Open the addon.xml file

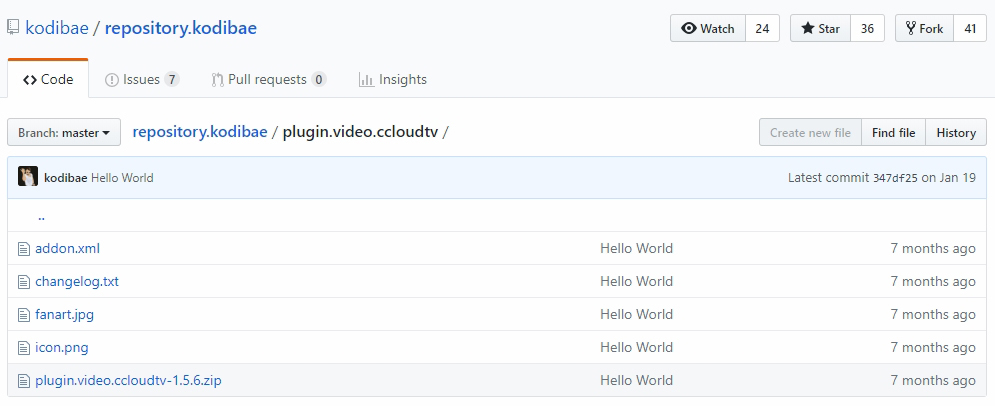[x=67, y=248]
